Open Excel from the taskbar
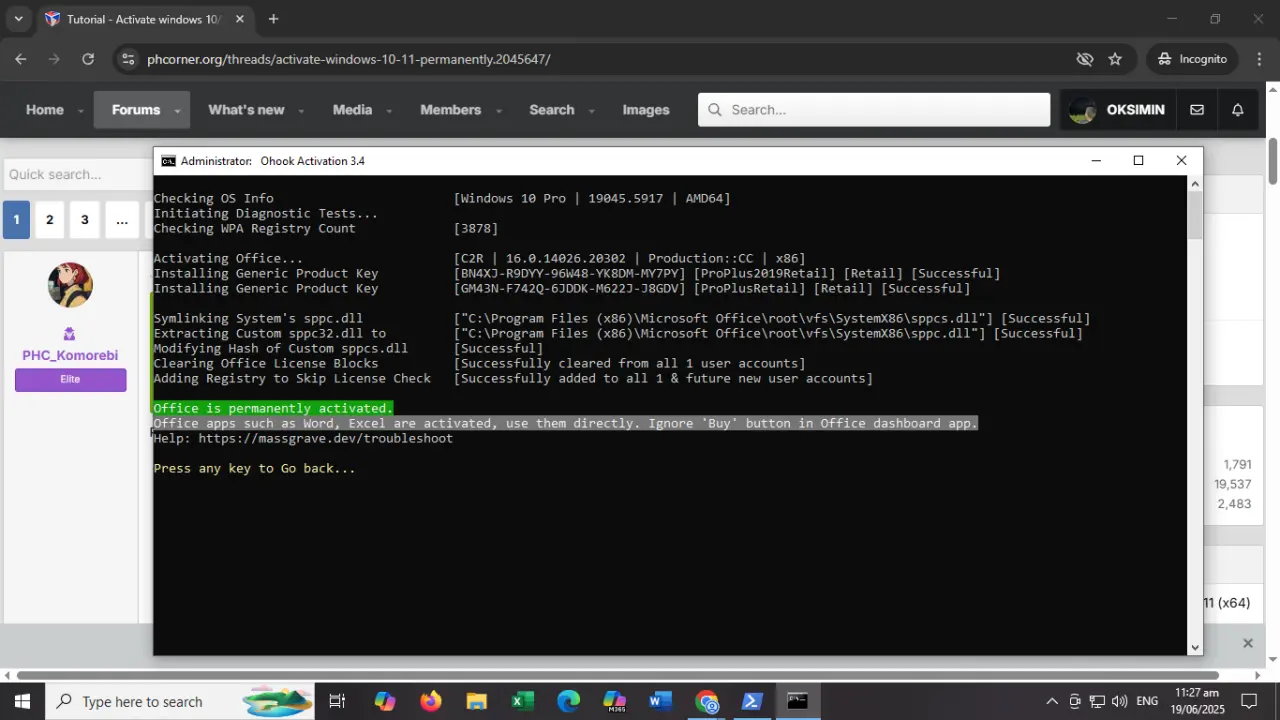Screen dimensions: 1280x720 522,701
